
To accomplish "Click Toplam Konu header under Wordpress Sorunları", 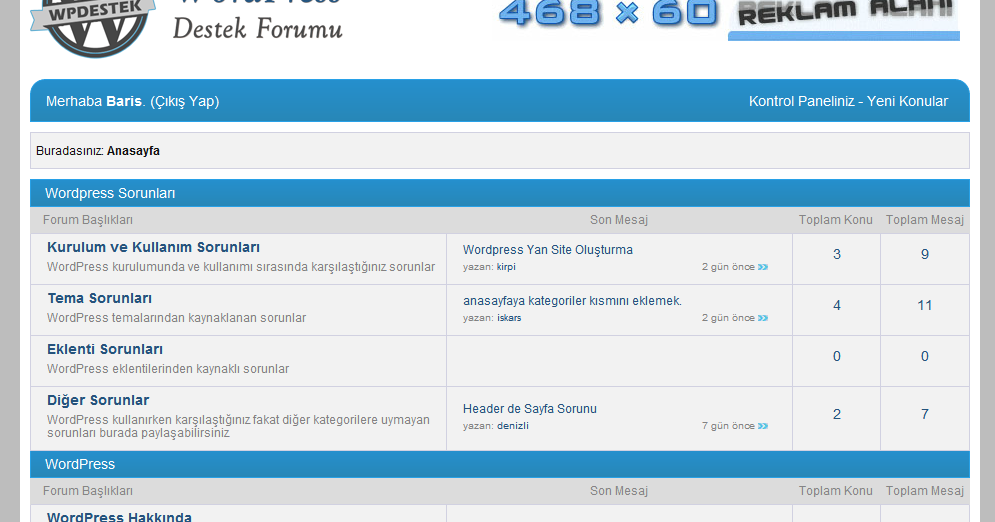I will click(836, 220).
